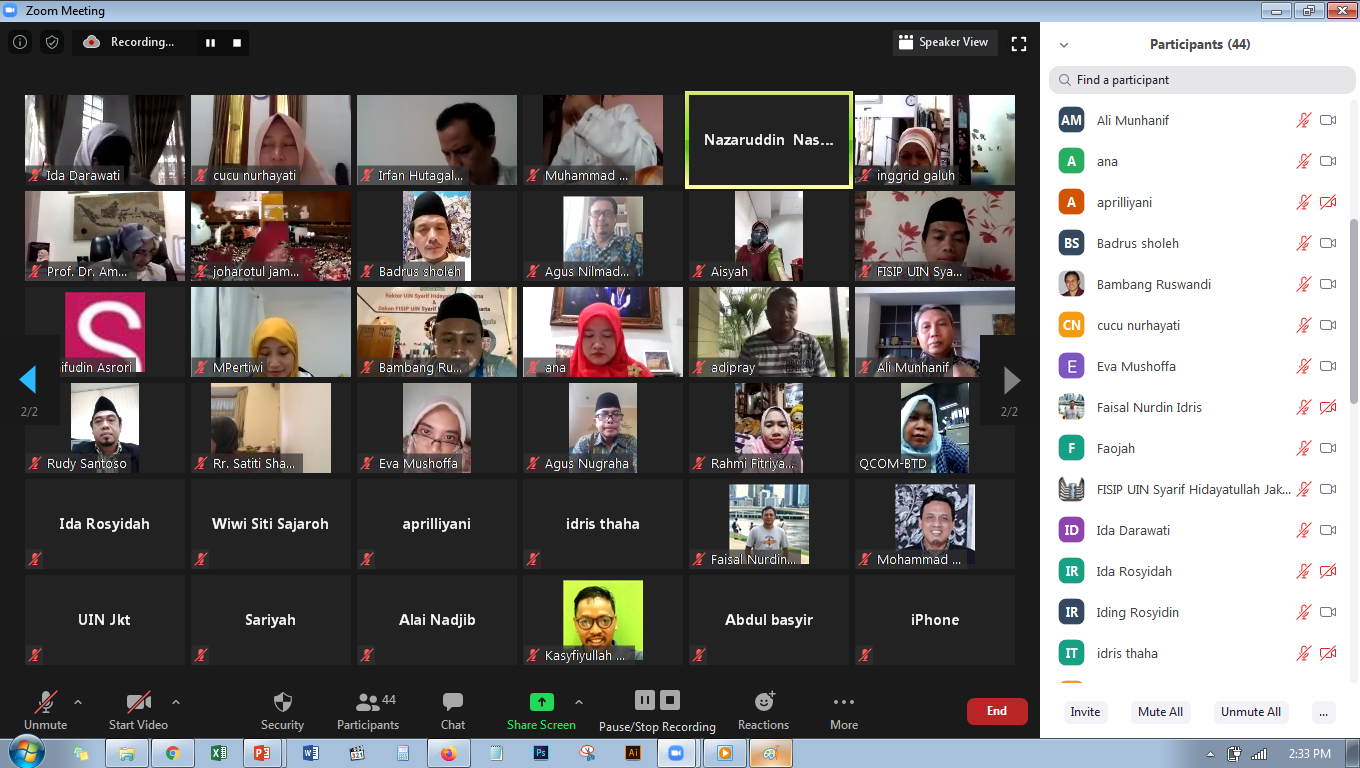Toggle the Participants panel from the toolbar
1360x768 pixels.
368,702
